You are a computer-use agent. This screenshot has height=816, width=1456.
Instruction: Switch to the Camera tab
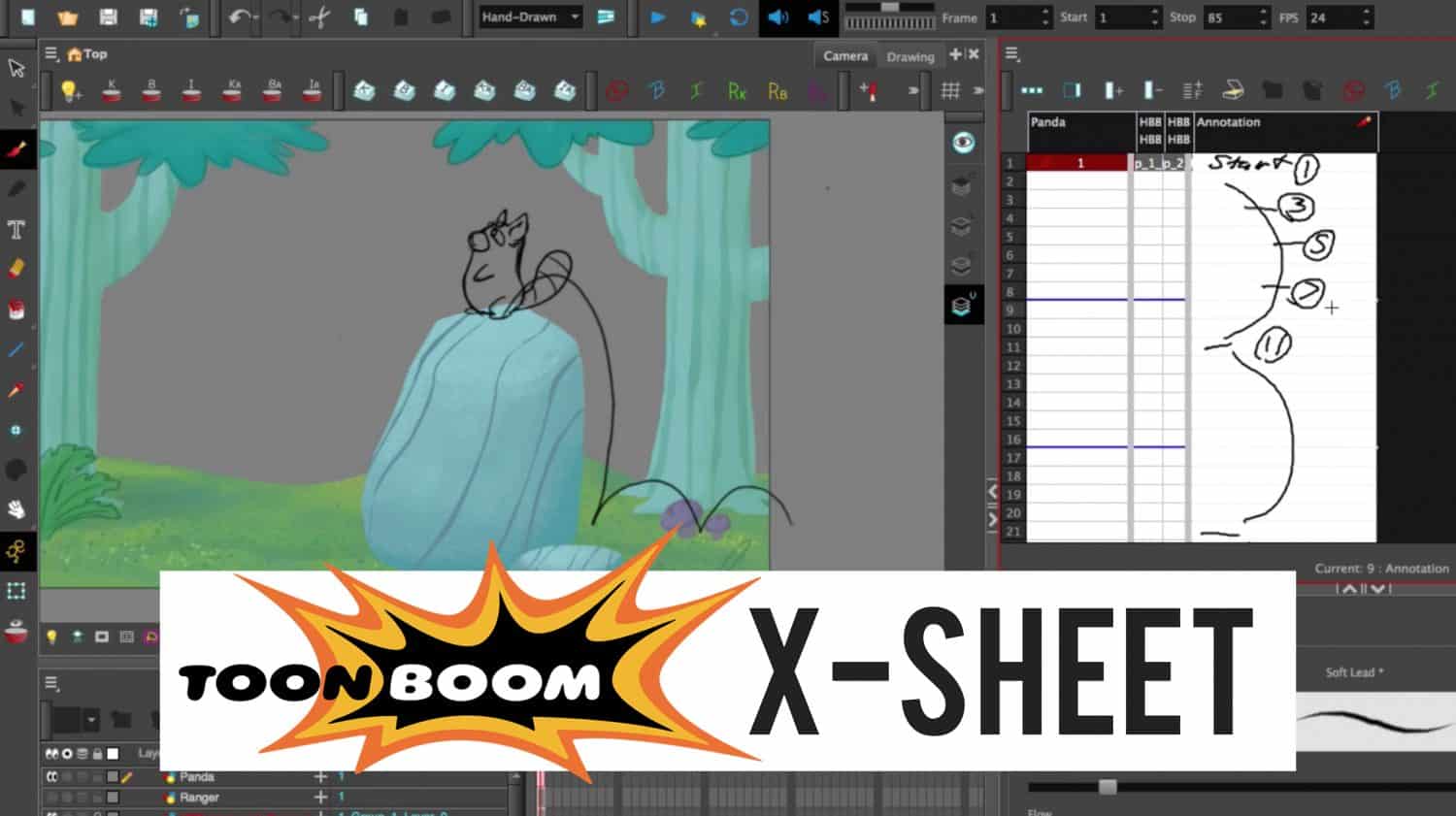[845, 55]
